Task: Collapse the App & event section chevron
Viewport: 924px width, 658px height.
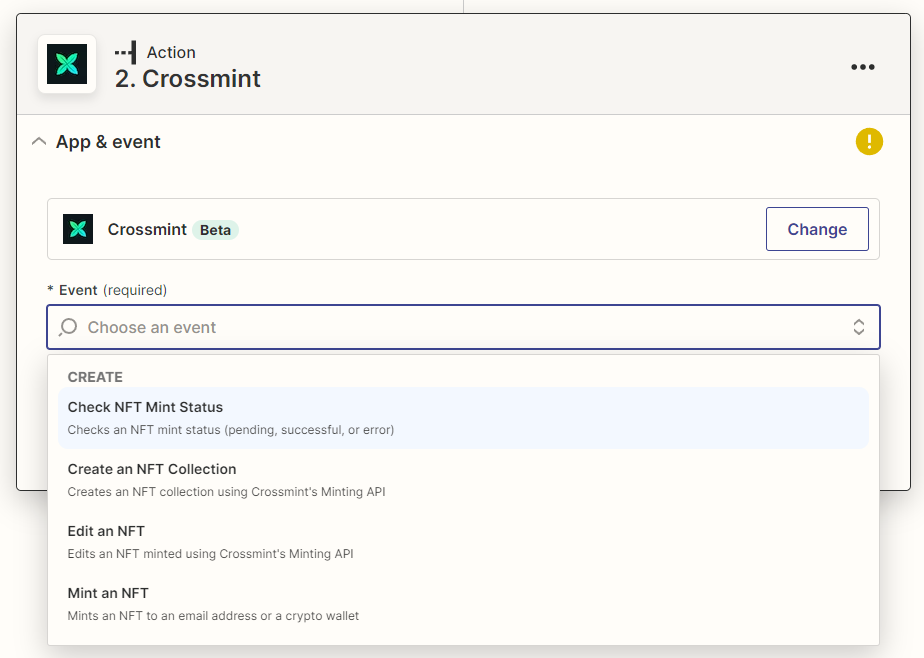Action: point(39,142)
